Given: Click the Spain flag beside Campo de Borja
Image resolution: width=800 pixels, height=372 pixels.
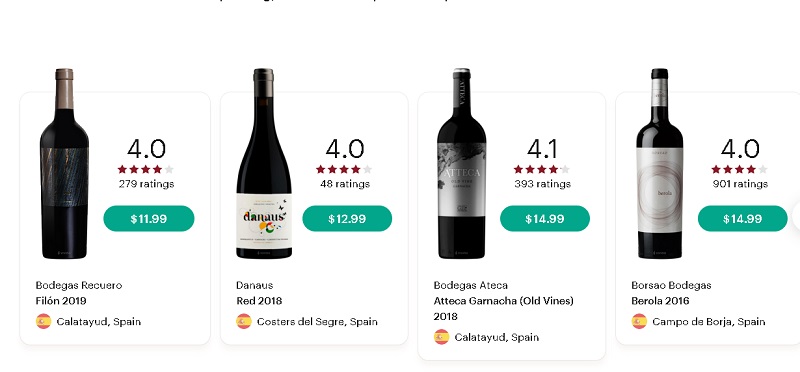Looking at the screenshot, I should (x=639, y=321).
